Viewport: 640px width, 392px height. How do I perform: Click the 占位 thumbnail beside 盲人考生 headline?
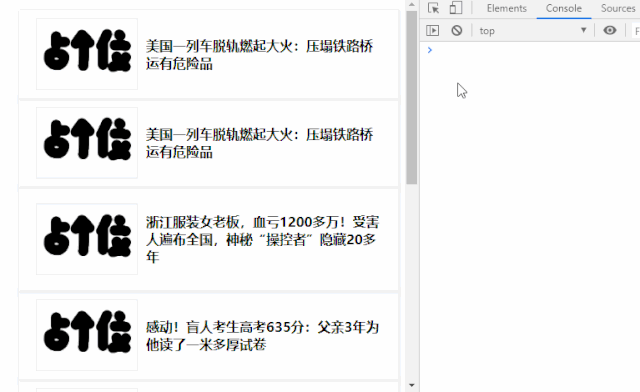(87, 335)
